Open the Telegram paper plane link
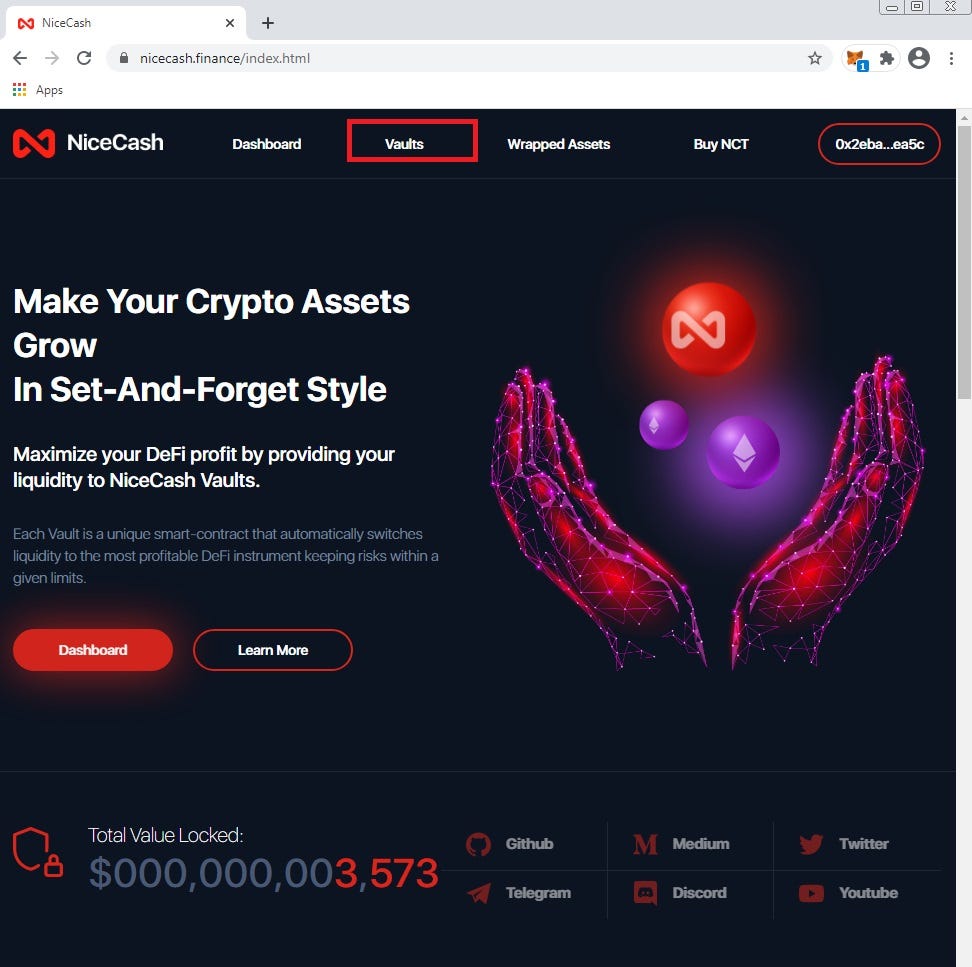Screen dimensions: 972x967 [x=518, y=893]
